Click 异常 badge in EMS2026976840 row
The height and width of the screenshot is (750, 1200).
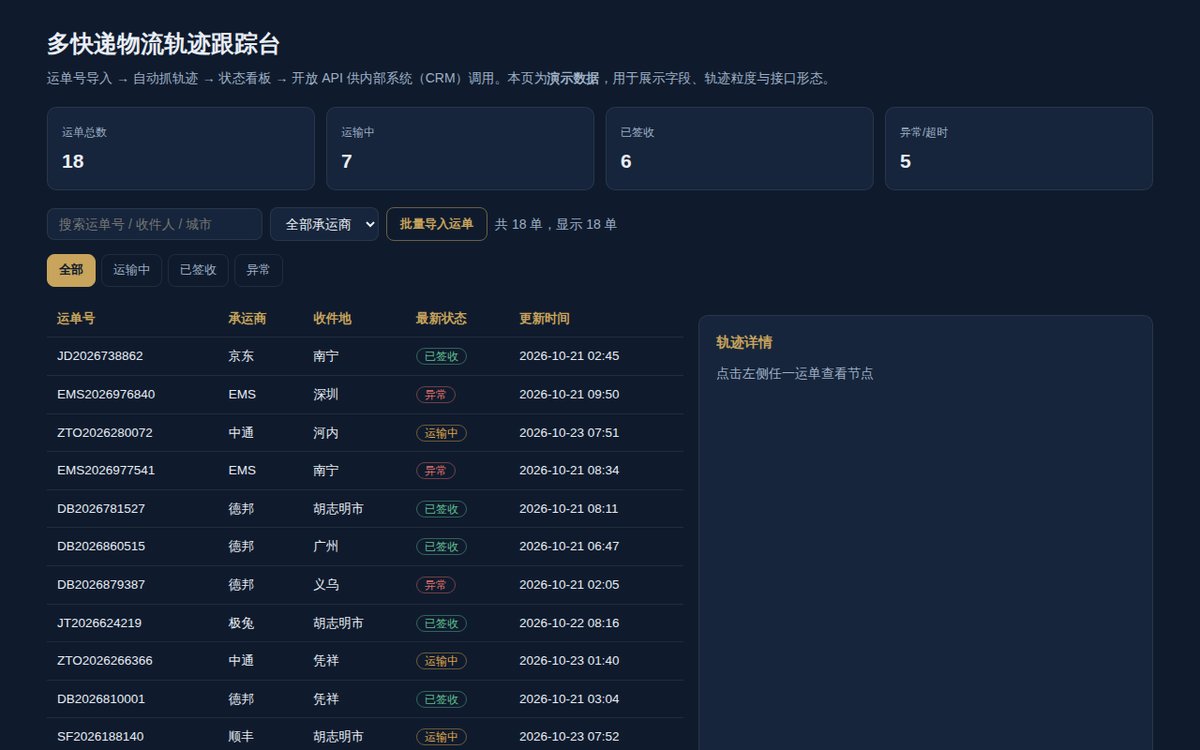coord(436,394)
